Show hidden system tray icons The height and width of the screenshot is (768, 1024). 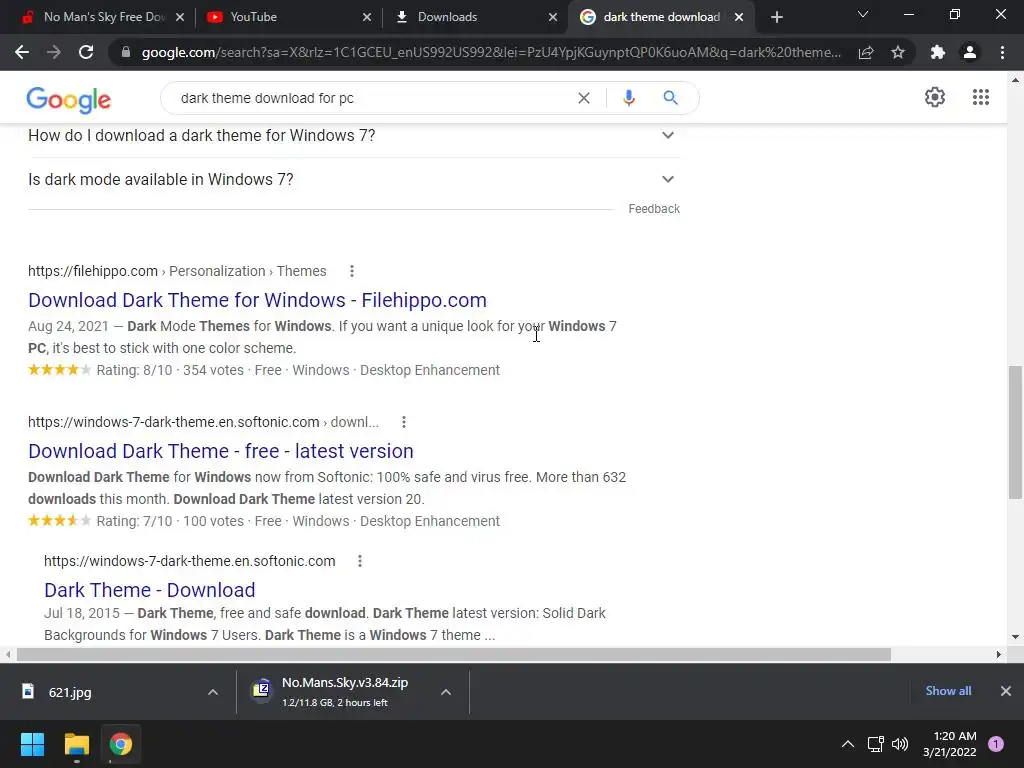(847, 744)
